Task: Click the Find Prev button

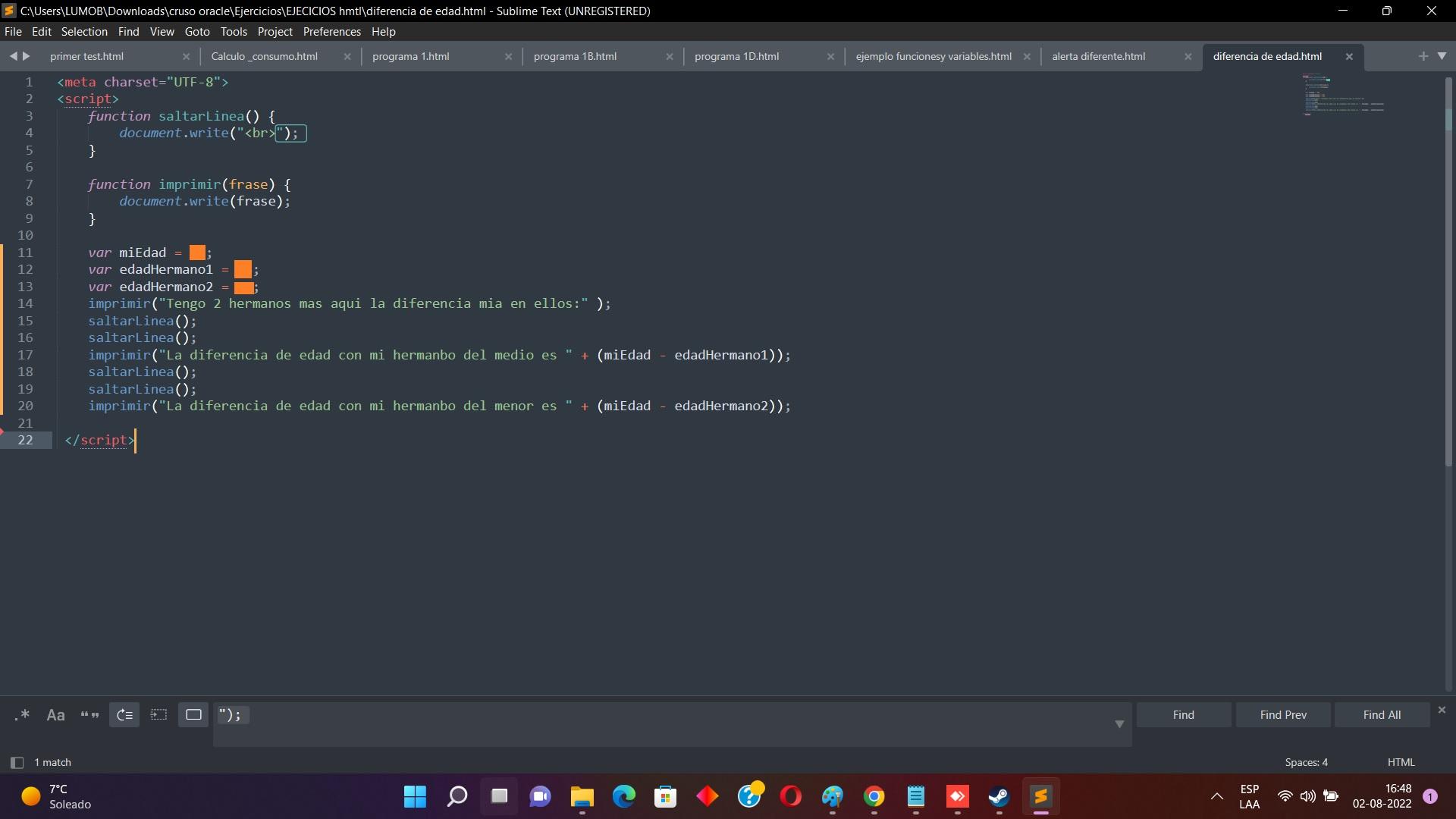Action: point(1283,715)
